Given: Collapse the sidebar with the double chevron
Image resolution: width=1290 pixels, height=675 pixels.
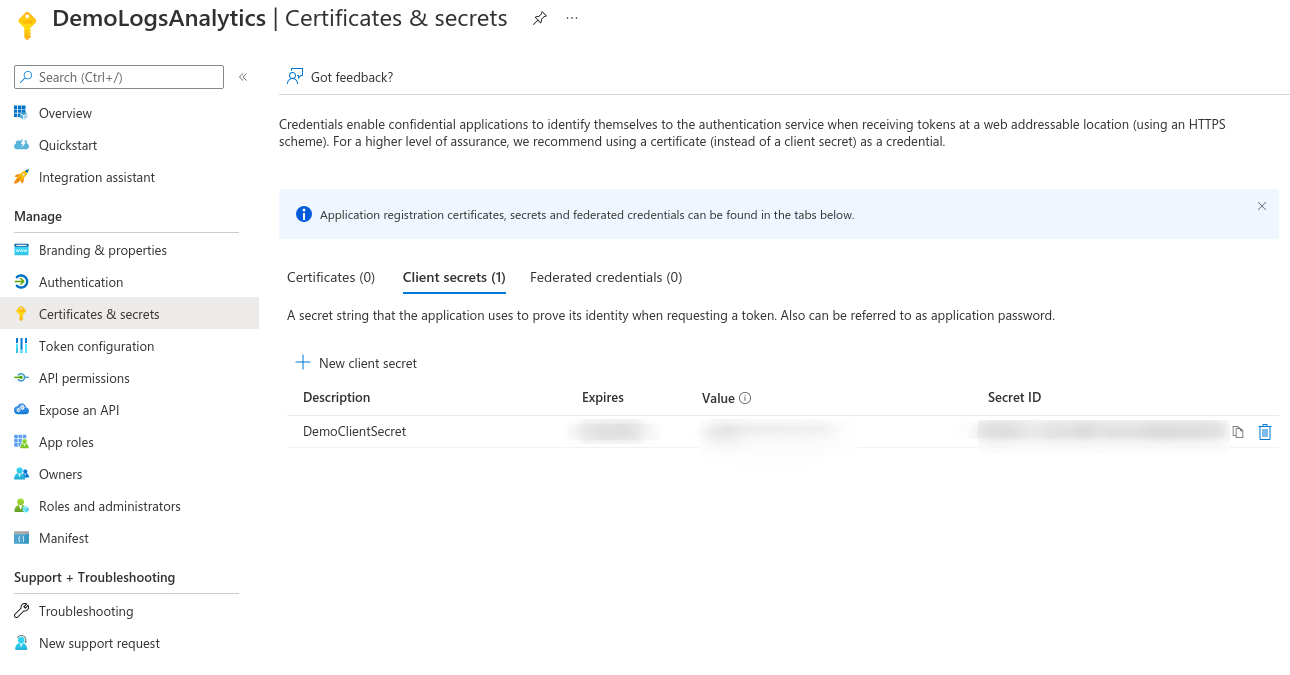Looking at the screenshot, I should click(242, 76).
